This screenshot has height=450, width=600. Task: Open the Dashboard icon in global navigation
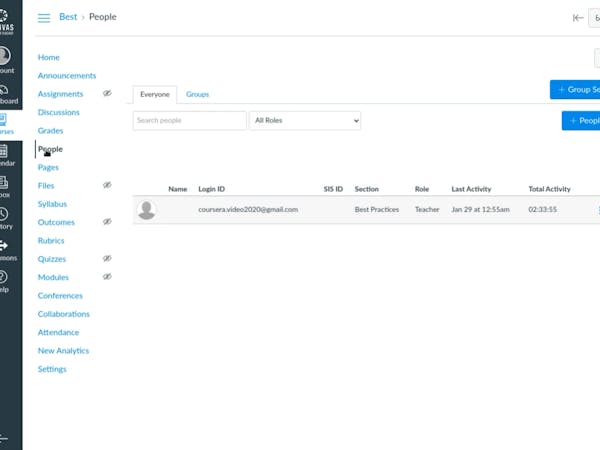pyautogui.click(x=4, y=90)
